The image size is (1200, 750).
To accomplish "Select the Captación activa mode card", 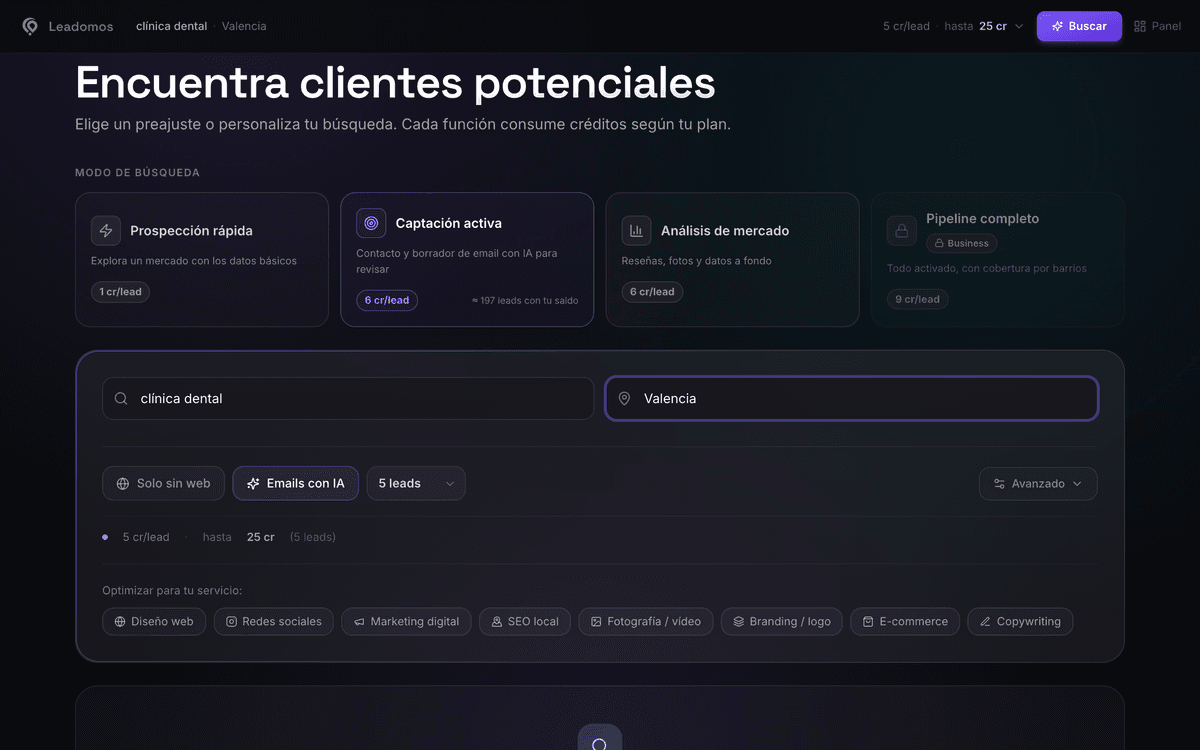I will click(467, 260).
